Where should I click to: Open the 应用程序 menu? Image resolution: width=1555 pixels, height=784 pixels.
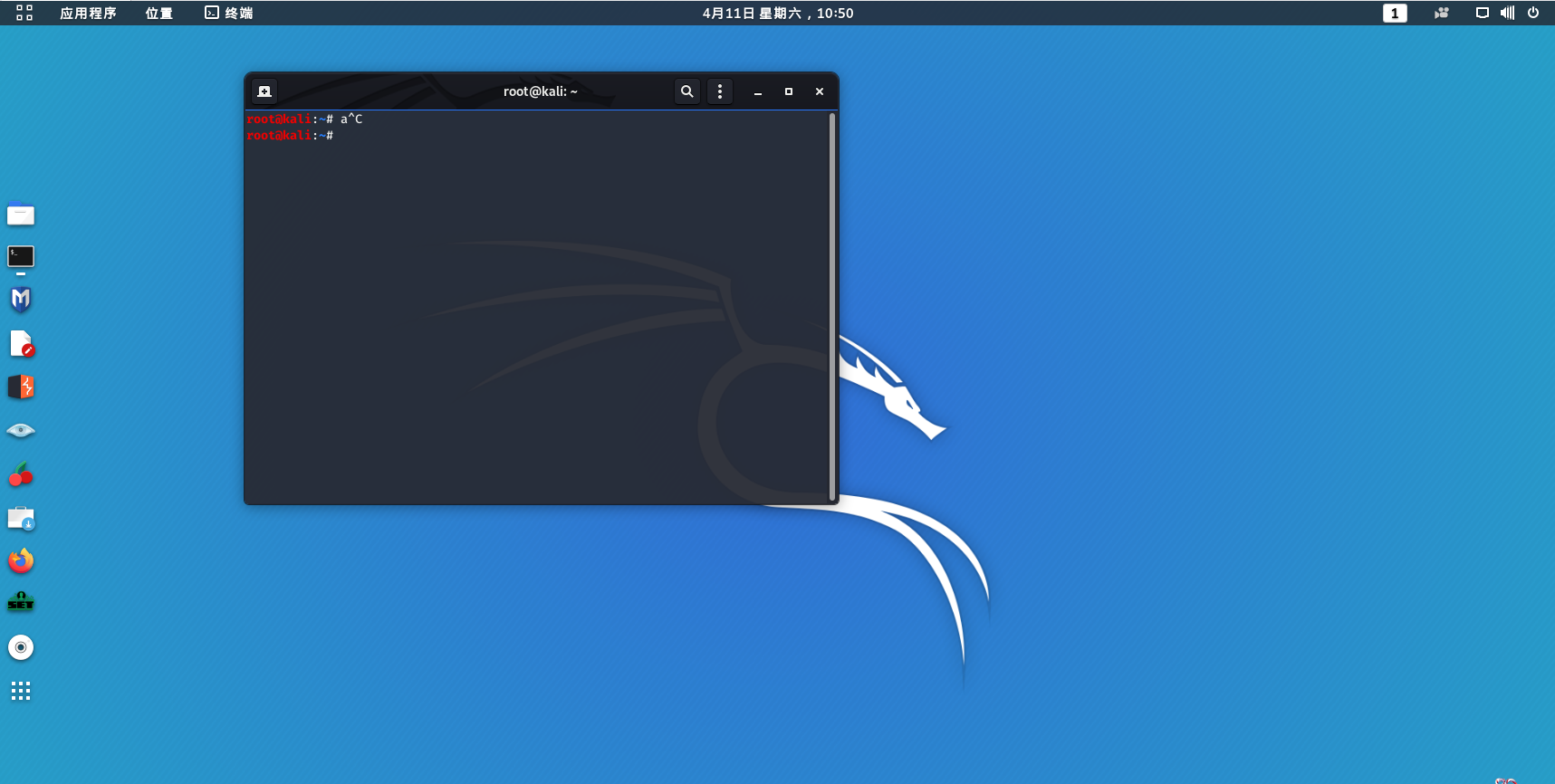tap(88, 13)
